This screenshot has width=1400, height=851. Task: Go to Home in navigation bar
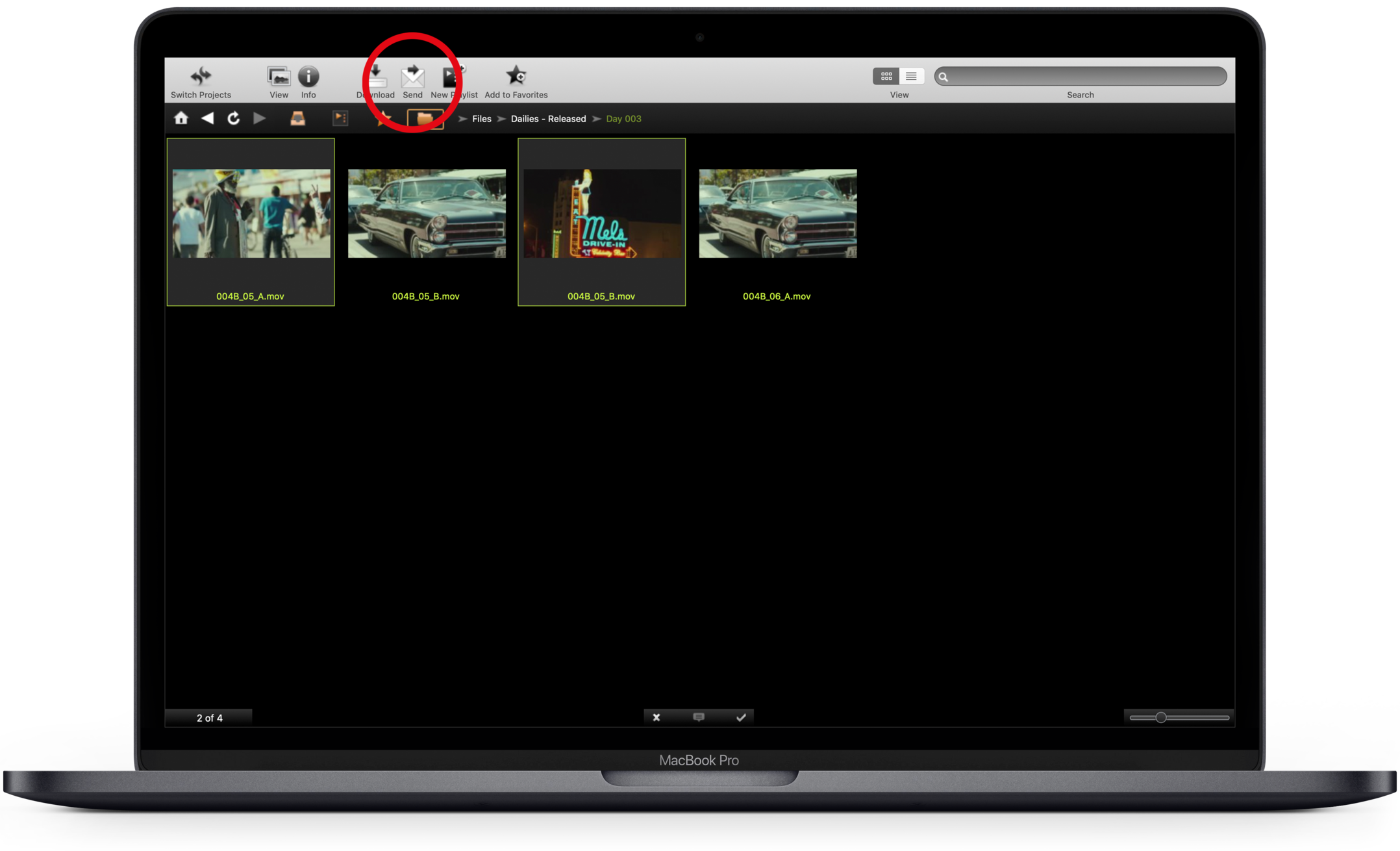(x=181, y=118)
